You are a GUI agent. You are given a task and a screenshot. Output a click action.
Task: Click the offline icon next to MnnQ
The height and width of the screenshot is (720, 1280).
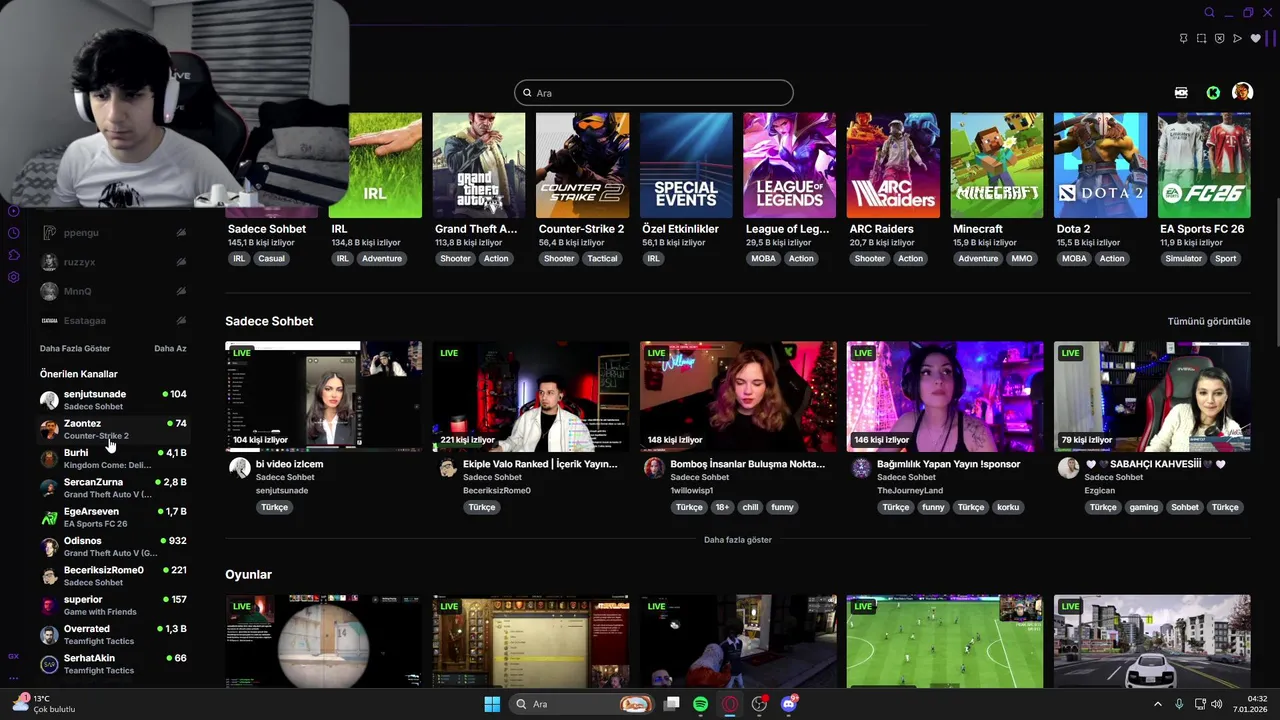[181, 291]
